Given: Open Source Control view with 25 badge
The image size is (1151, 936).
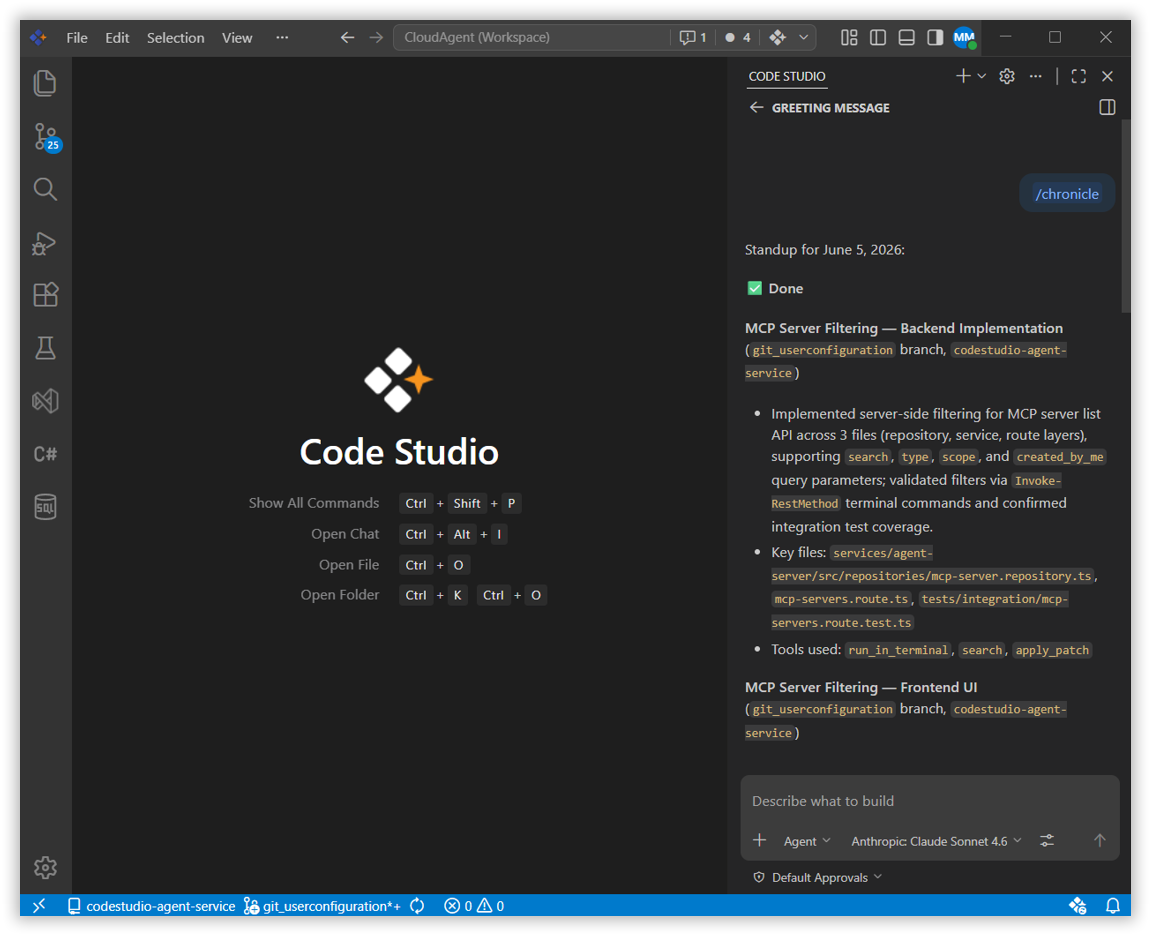Looking at the screenshot, I should (x=46, y=137).
